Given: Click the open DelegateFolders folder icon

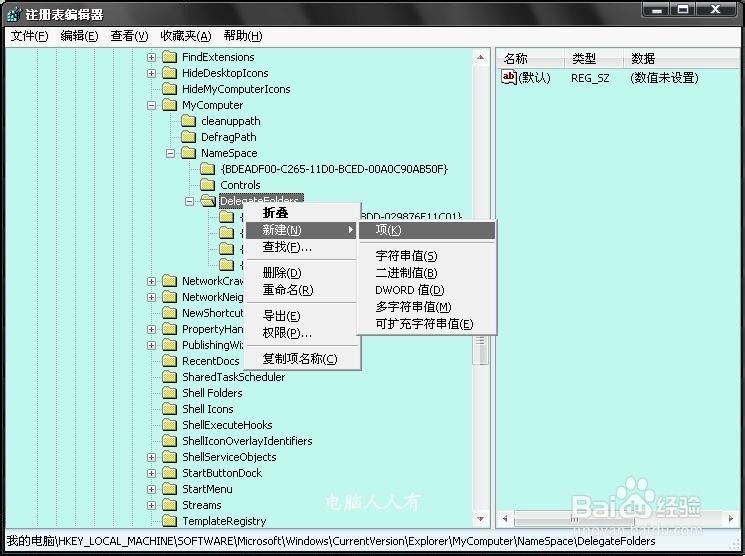Looking at the screenshot, I should point(208,201).
